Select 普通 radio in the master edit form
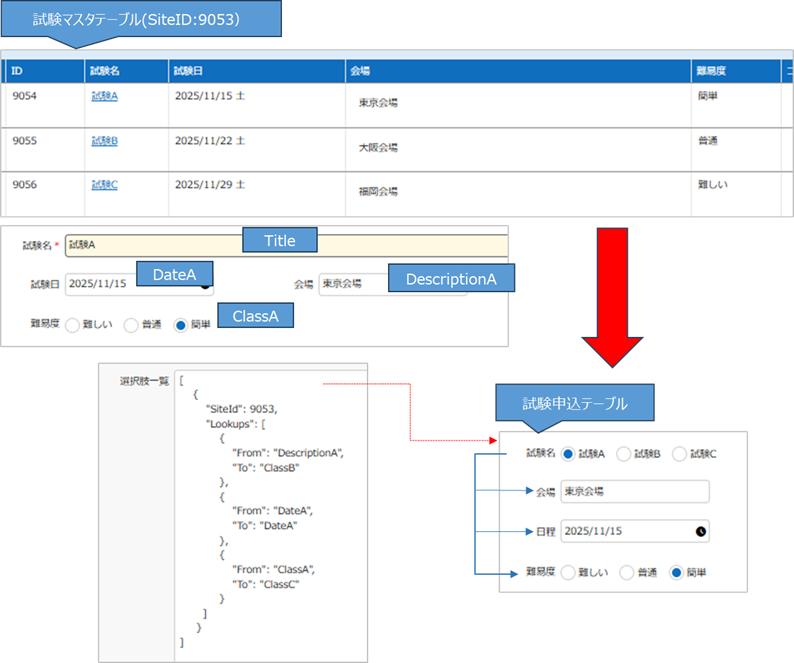794x663 pixels. (130, 325)
